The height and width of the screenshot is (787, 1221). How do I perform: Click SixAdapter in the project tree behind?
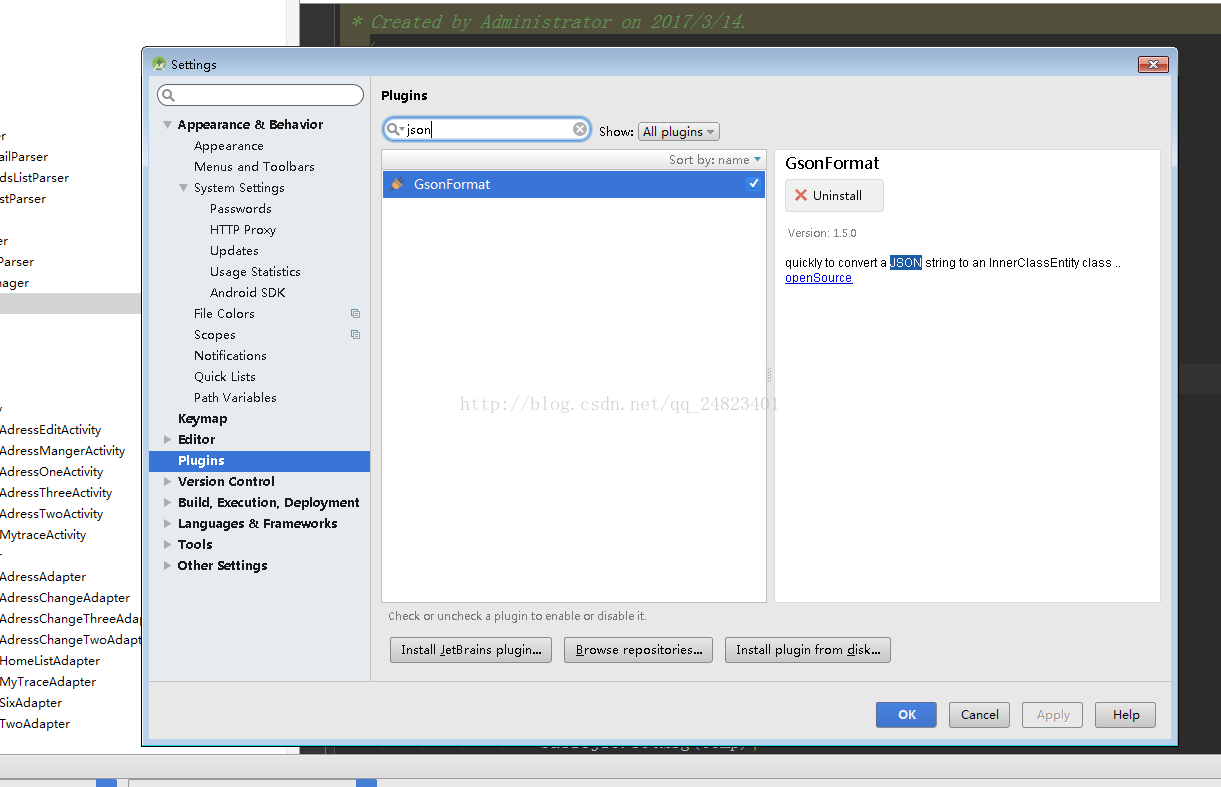(x=31, y=703)
